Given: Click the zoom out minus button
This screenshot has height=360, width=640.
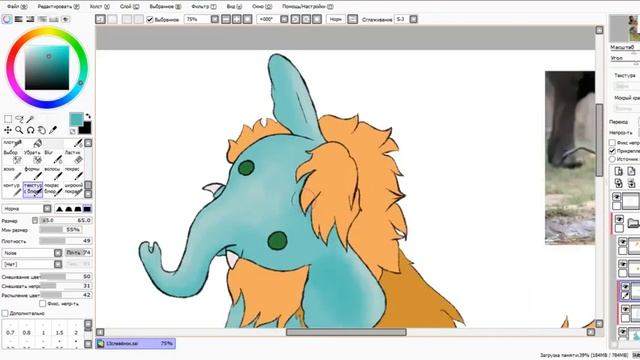Looking at the screenshot, I should (226, 19).
